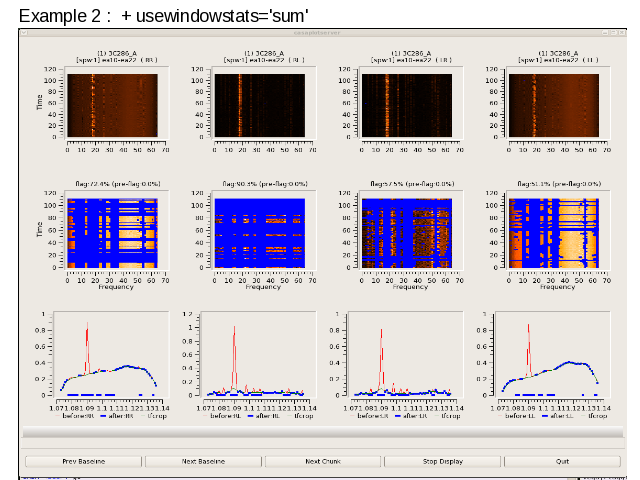Click the progress bar above the buttons
640x480 pixels.
[323, 434]
